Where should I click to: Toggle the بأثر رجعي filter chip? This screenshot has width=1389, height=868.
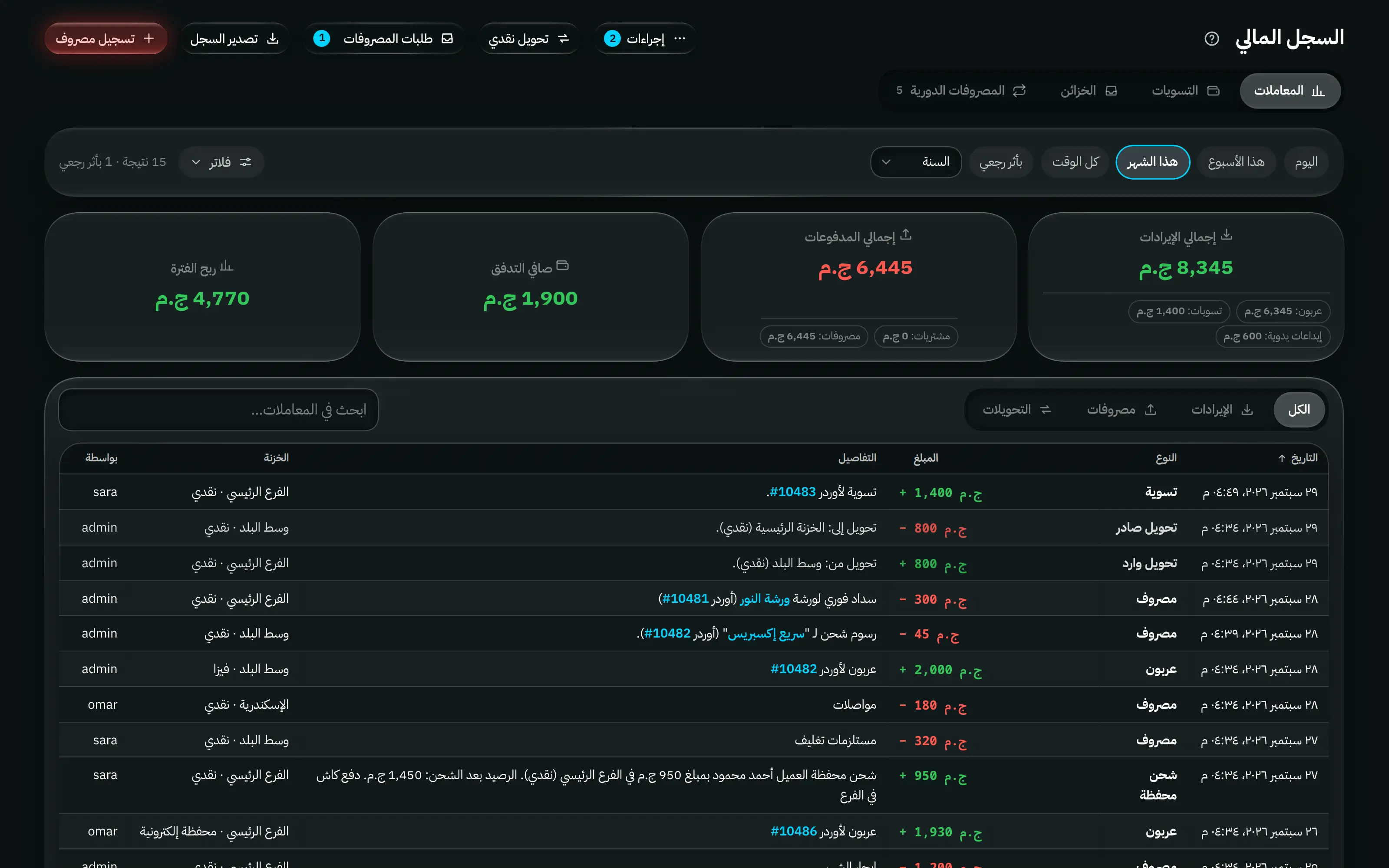click(1000, 162)
